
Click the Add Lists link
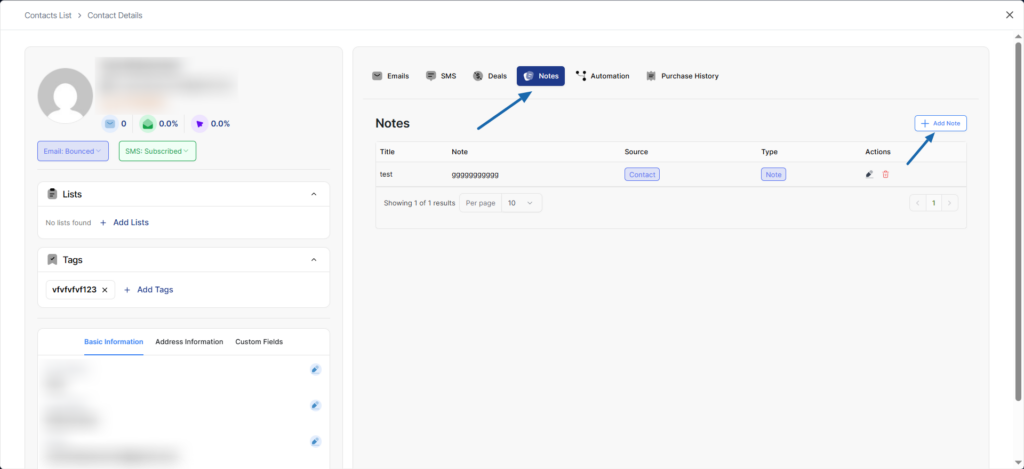(125, 222)
